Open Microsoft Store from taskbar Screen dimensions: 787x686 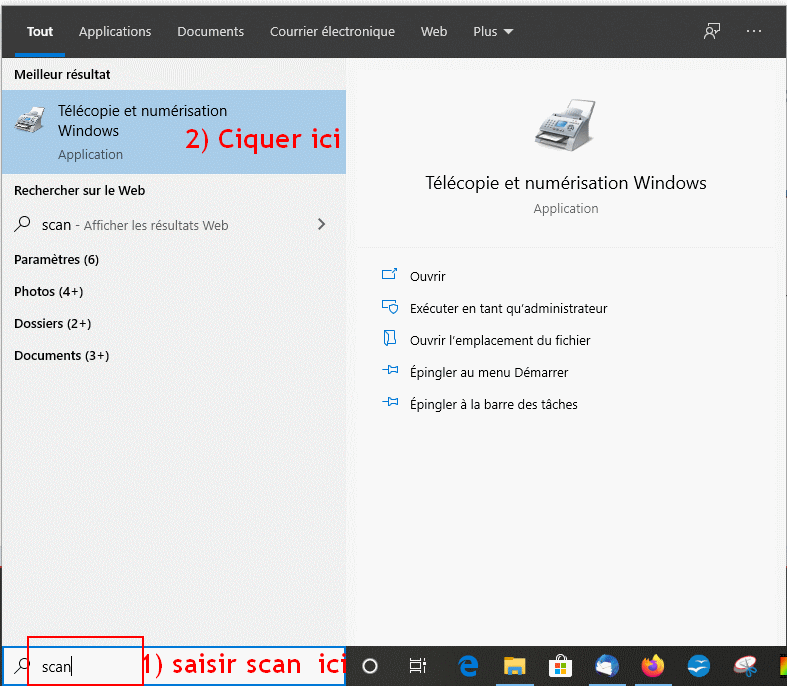(560, 666)
